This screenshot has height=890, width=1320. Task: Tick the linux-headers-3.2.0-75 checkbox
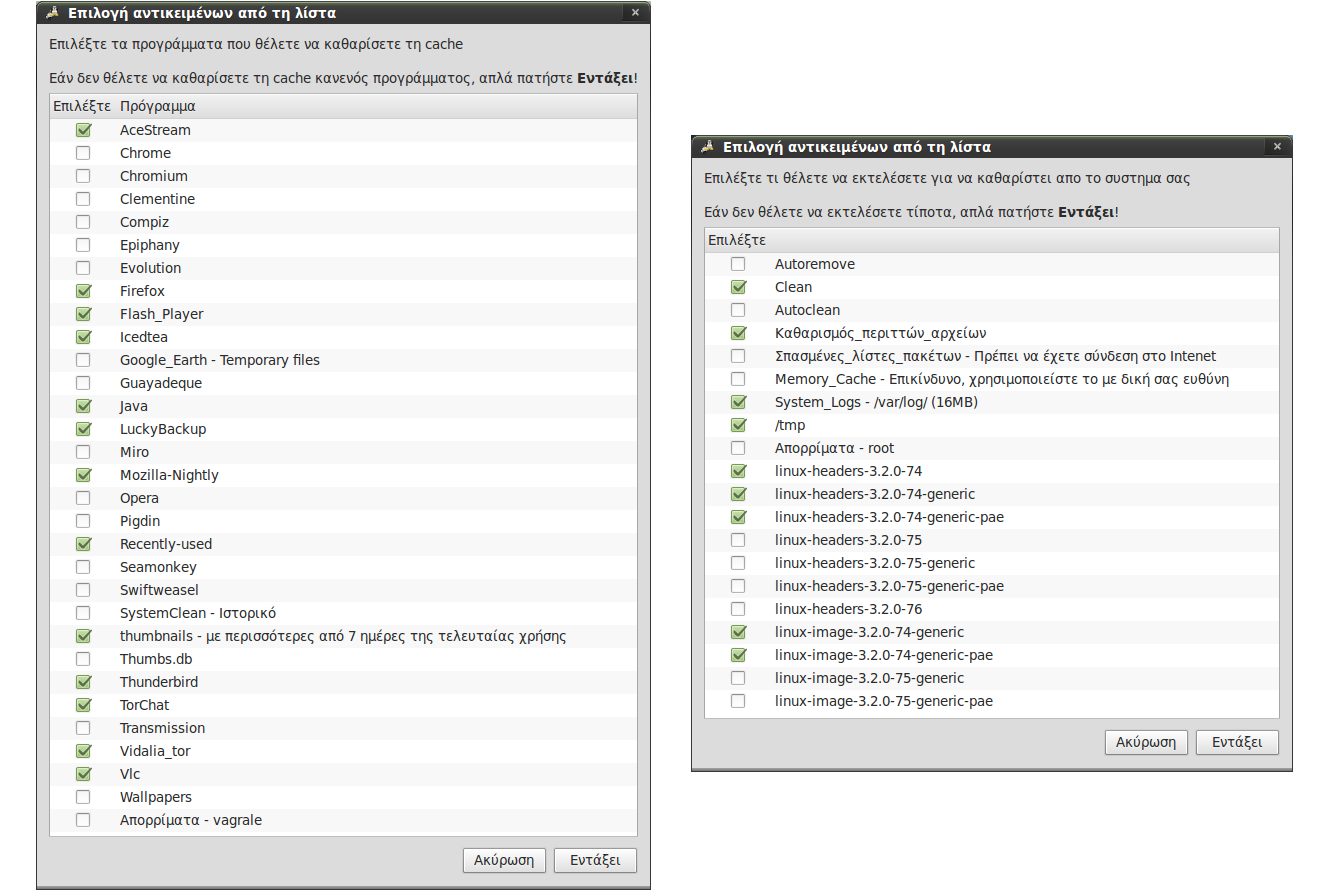pos(738,540)
